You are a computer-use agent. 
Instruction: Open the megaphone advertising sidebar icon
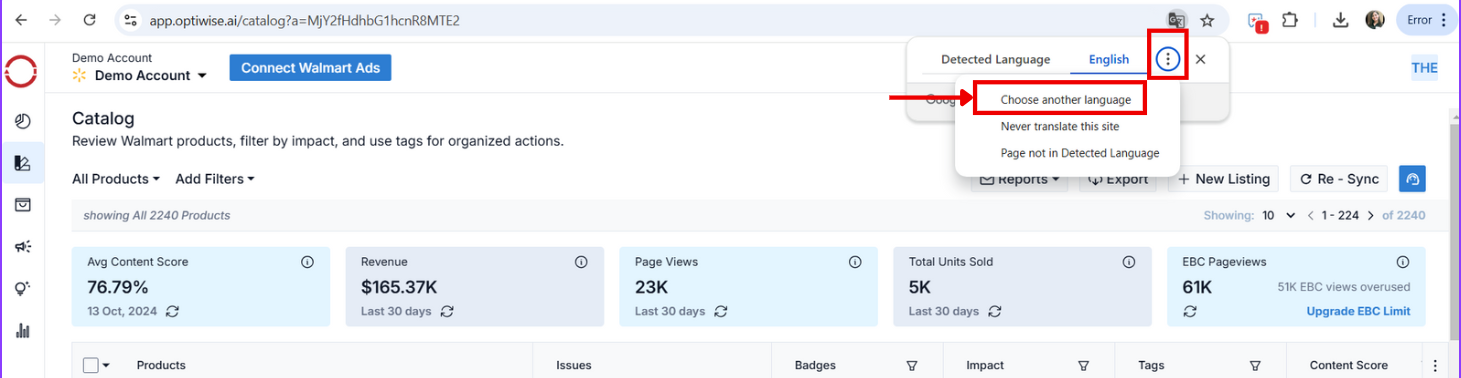point(22,247)
